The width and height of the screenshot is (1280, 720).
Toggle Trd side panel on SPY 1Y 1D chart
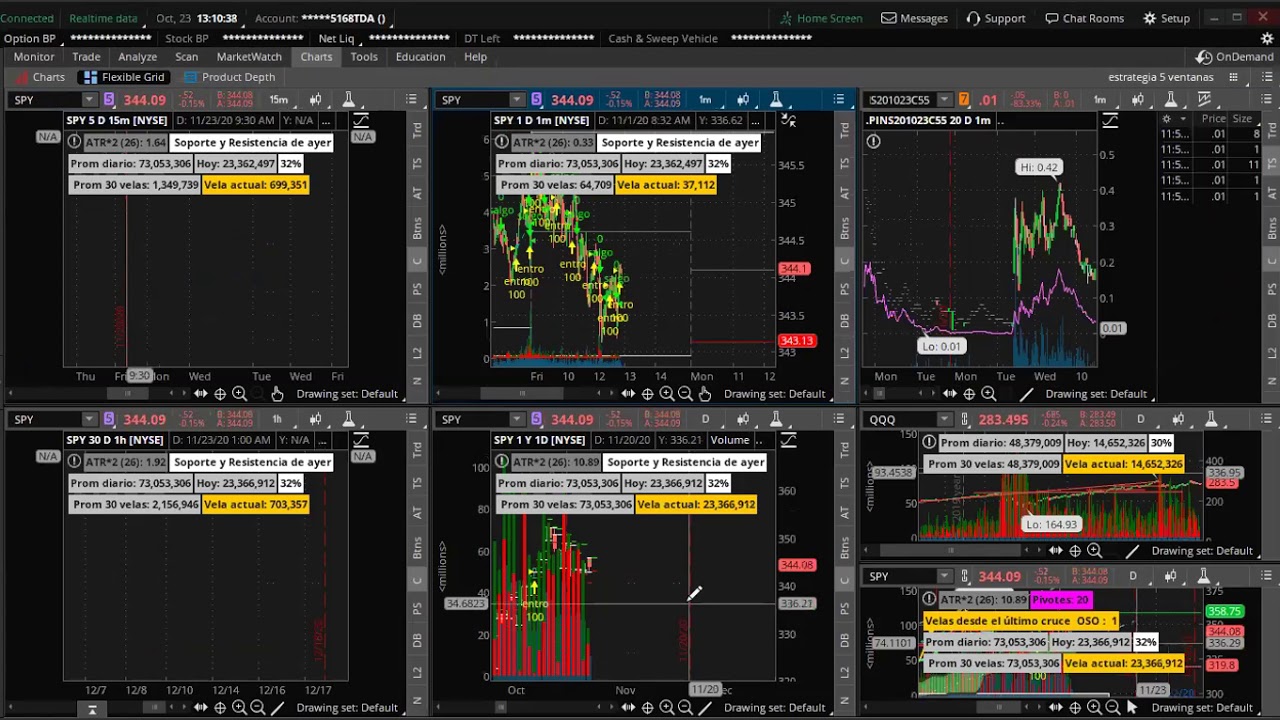pos(845,450)
